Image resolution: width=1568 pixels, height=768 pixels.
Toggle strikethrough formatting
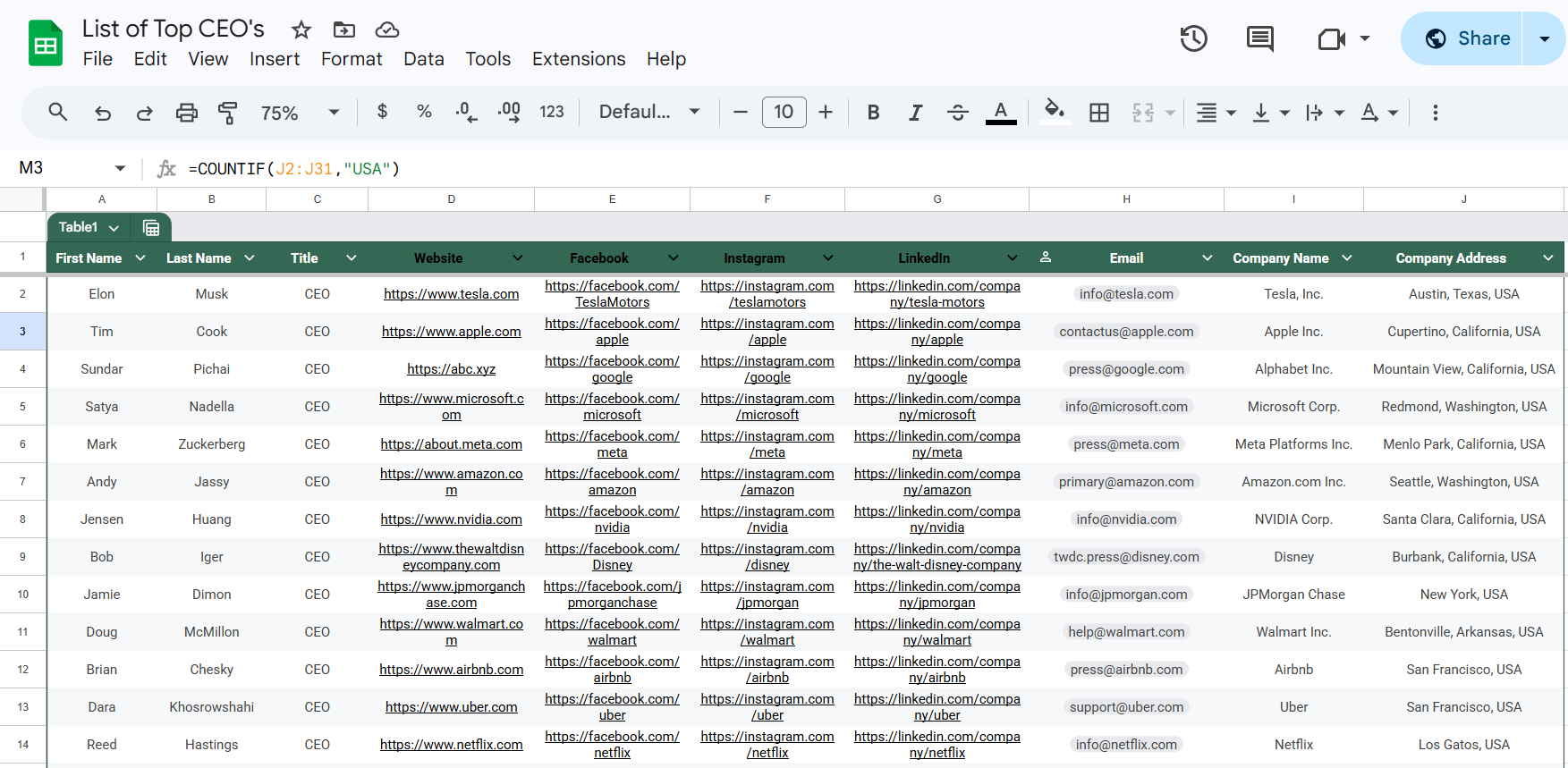click(958, 113)
